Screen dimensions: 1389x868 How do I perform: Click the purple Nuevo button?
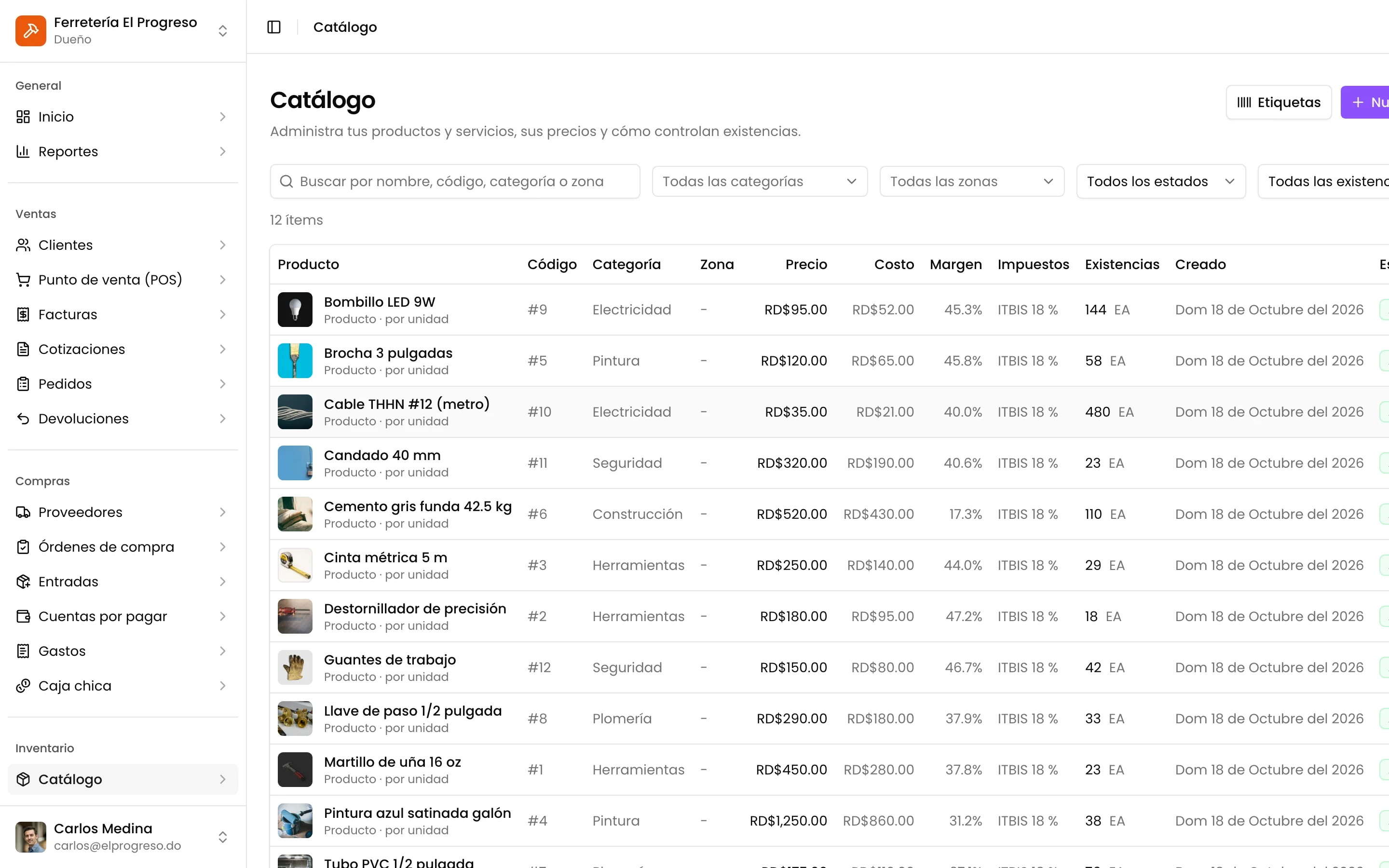(1365, 102)
